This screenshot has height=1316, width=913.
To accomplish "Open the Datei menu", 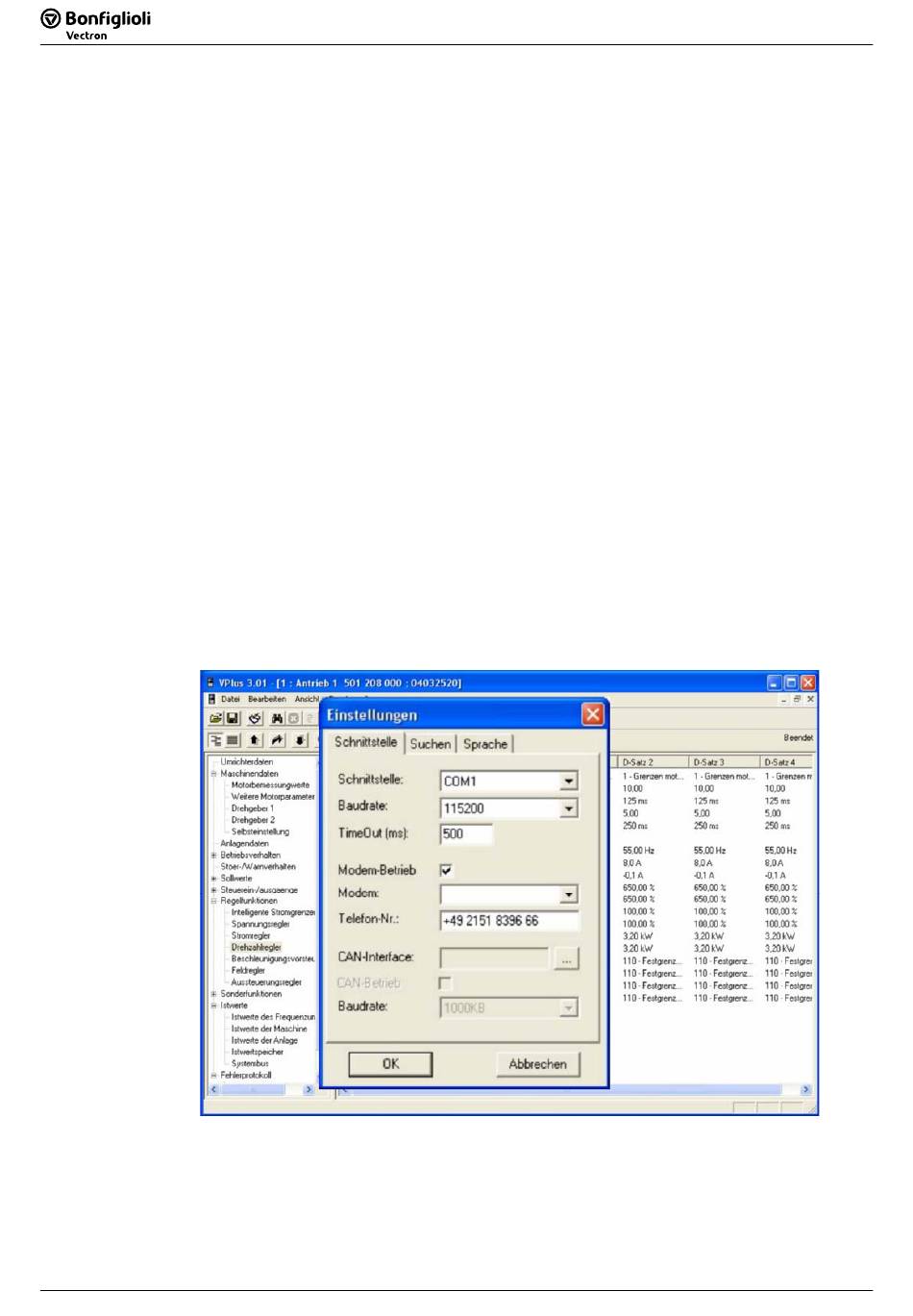I will [231, 699].
